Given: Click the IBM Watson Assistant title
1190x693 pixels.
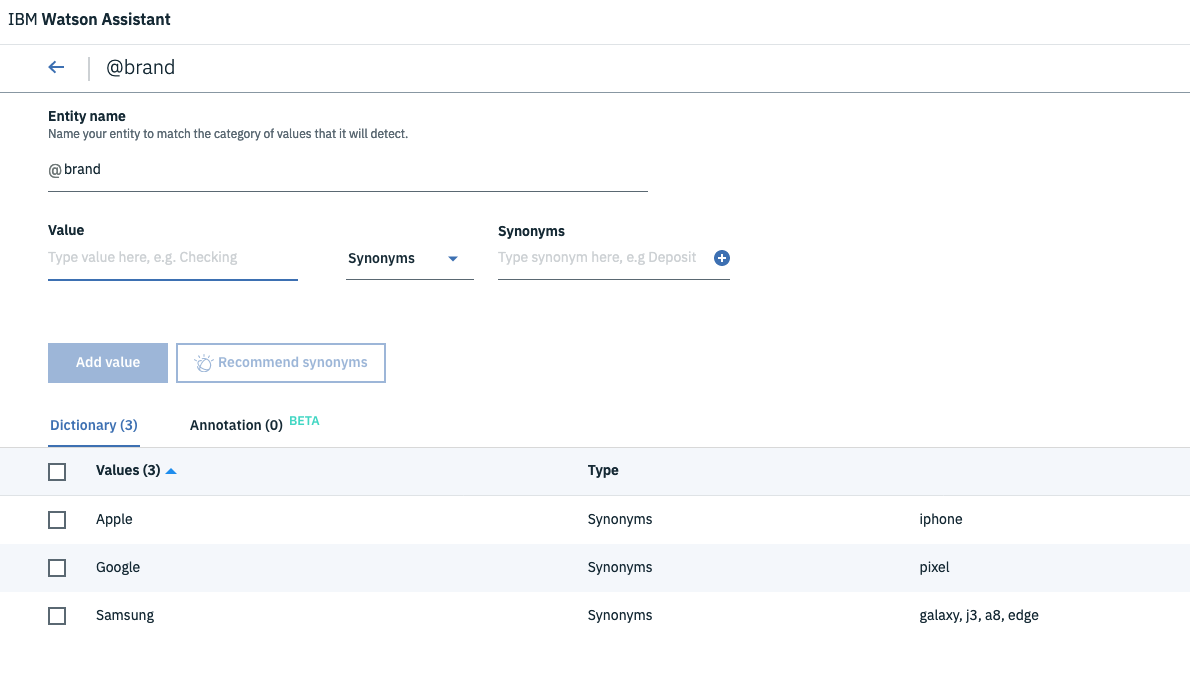Looking at the screenshot, I should coord(89,19).
